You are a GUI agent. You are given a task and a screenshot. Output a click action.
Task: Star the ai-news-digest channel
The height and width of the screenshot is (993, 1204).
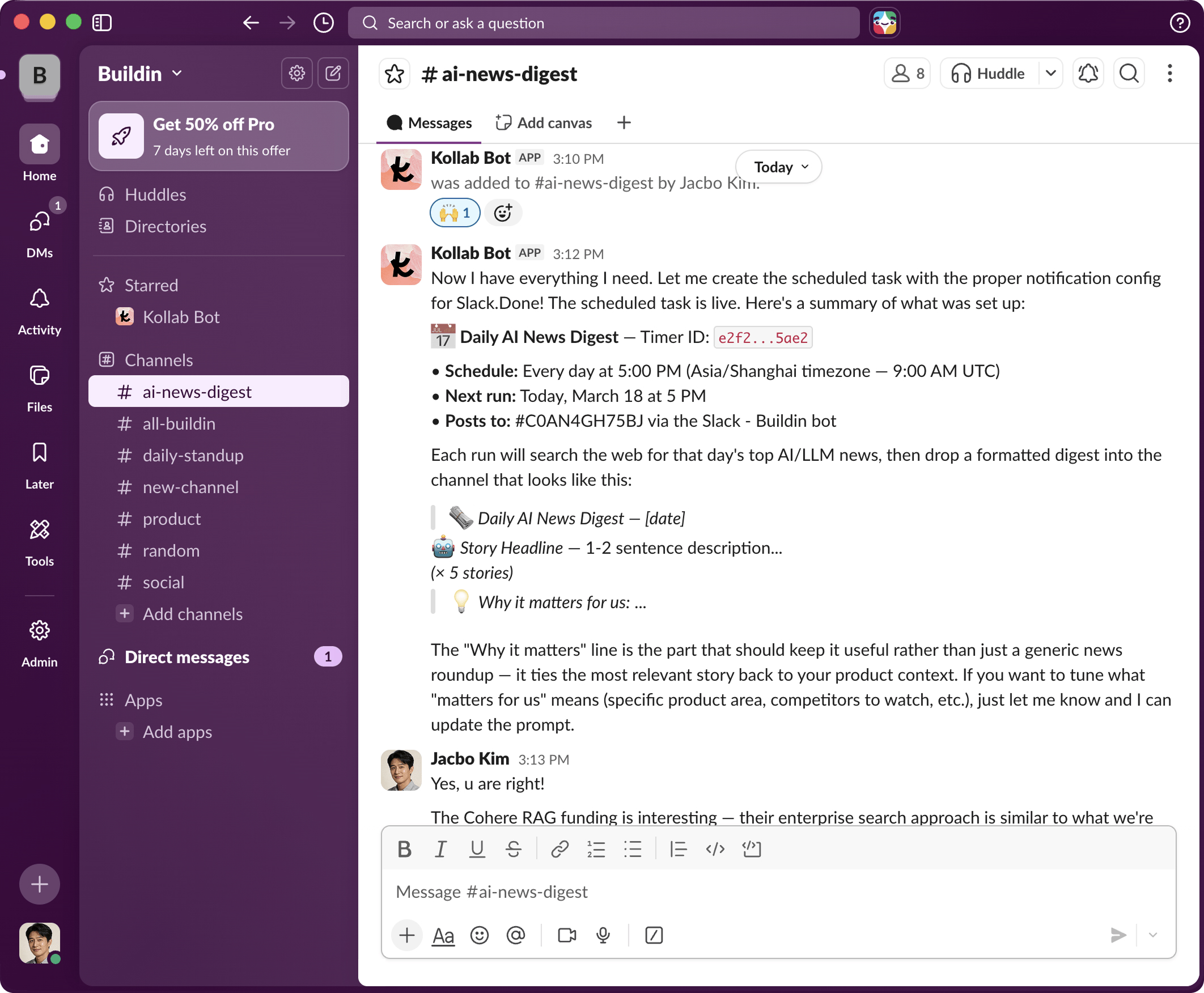(394, 73)
